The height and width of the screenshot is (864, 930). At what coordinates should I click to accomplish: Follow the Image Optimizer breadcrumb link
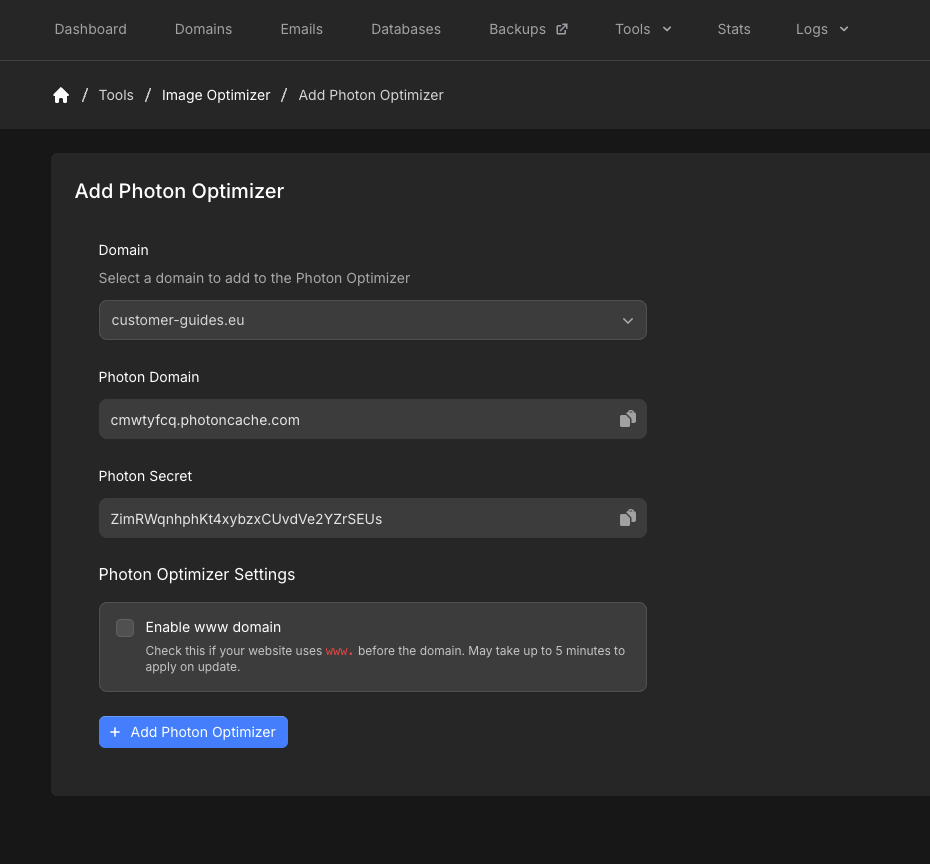point(216,95)
